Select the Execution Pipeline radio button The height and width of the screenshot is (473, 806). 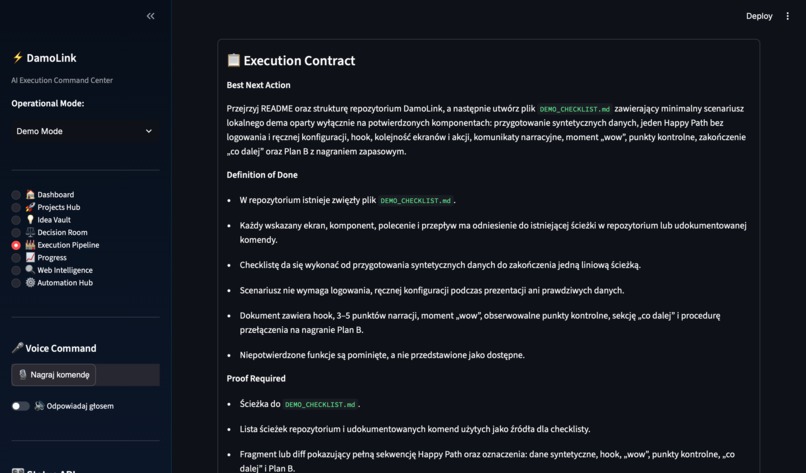coord(16,245)
